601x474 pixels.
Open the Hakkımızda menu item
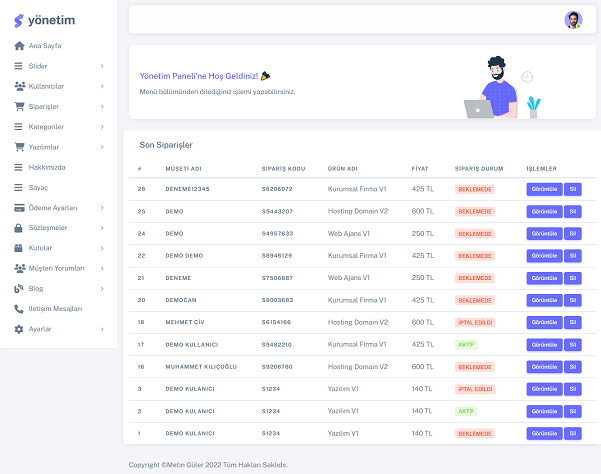click(x=47, y=167)
